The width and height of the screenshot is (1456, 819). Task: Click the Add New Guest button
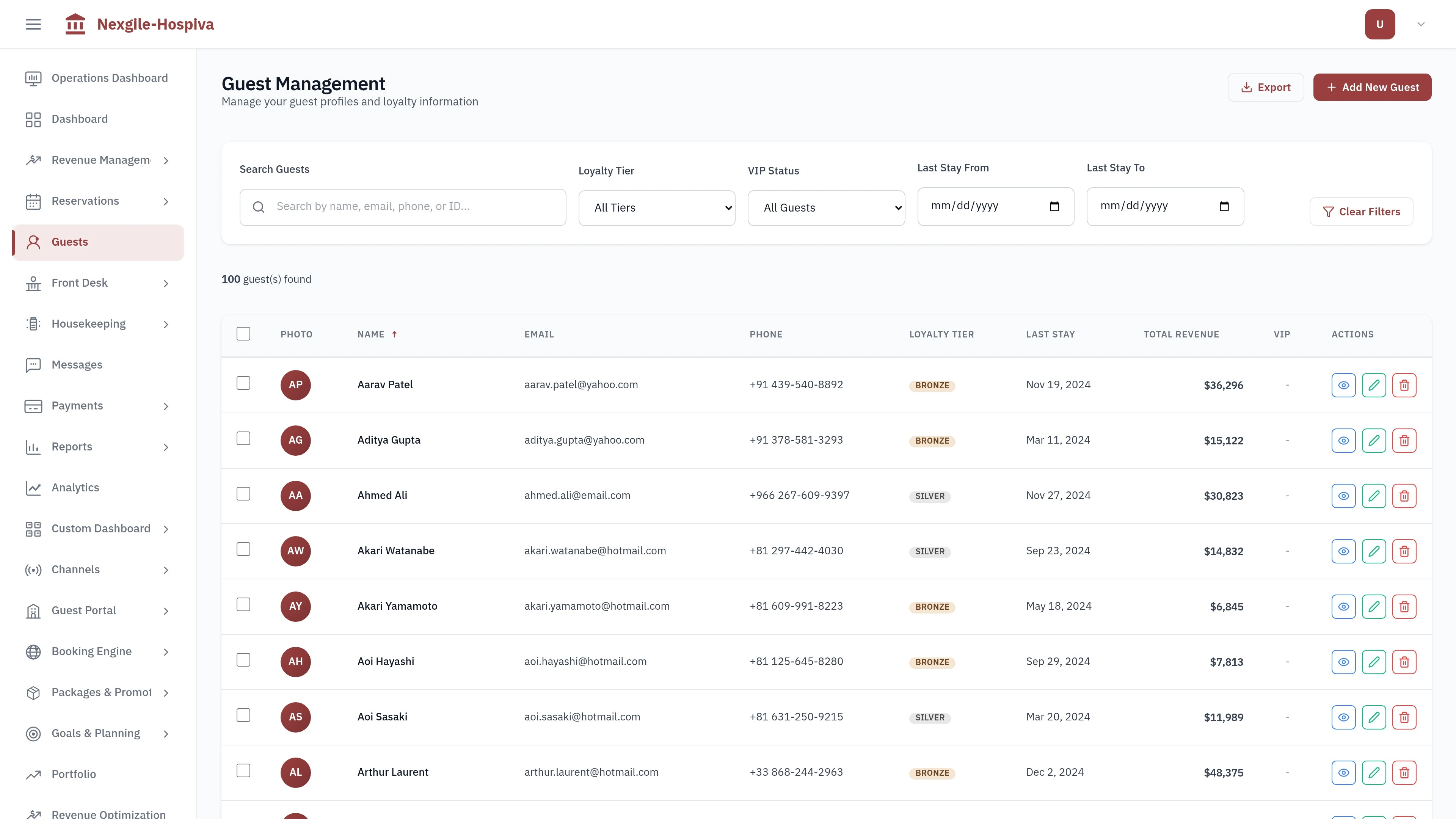1372,87
